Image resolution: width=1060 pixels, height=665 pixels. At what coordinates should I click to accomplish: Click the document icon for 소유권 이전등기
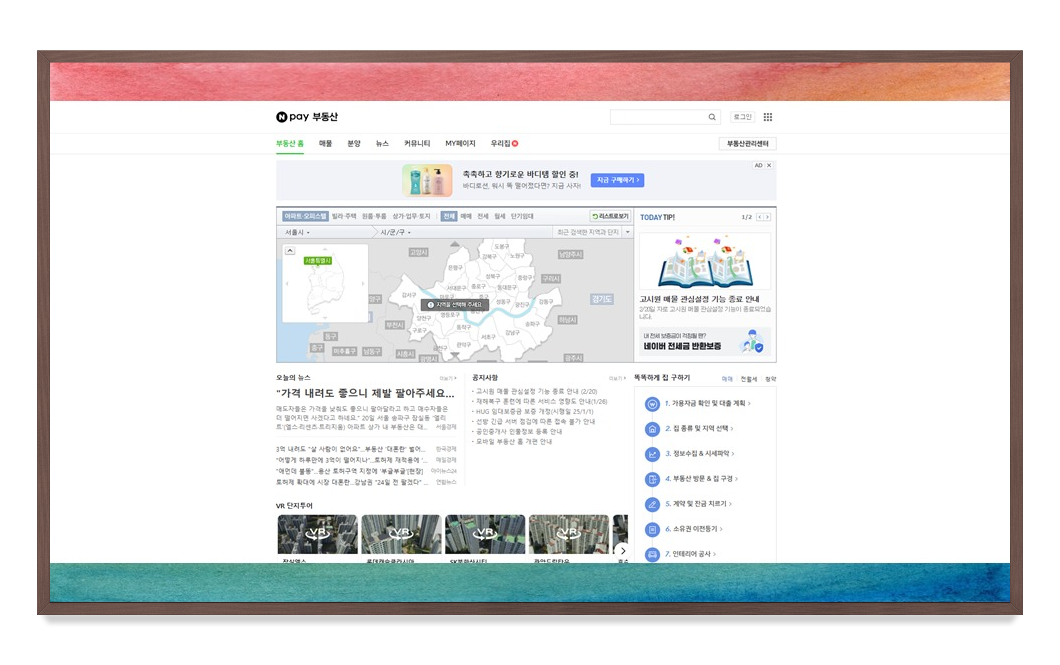coord(652,529)
